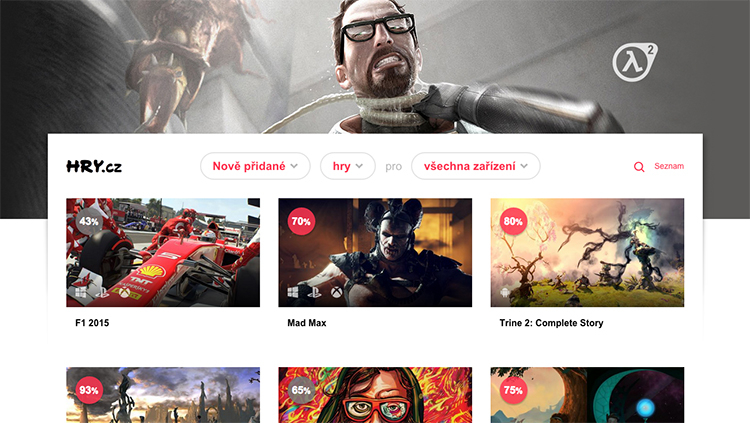The image size is (750, 423).
Task: Click the PlayStation icon on Mad Max
Action: click(x=314, y=291)
